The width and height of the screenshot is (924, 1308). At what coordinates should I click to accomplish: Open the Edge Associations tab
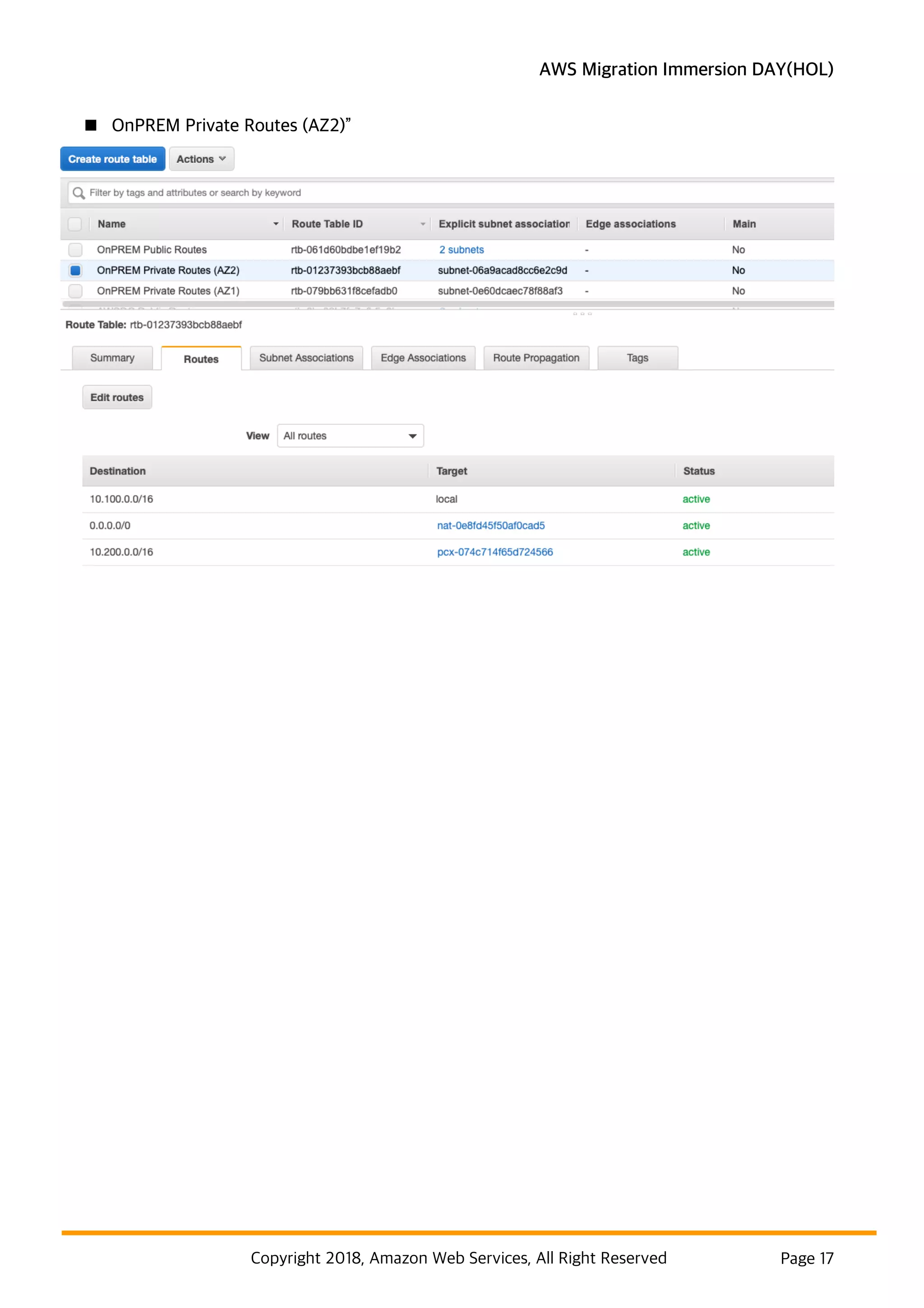click(423, 358)
